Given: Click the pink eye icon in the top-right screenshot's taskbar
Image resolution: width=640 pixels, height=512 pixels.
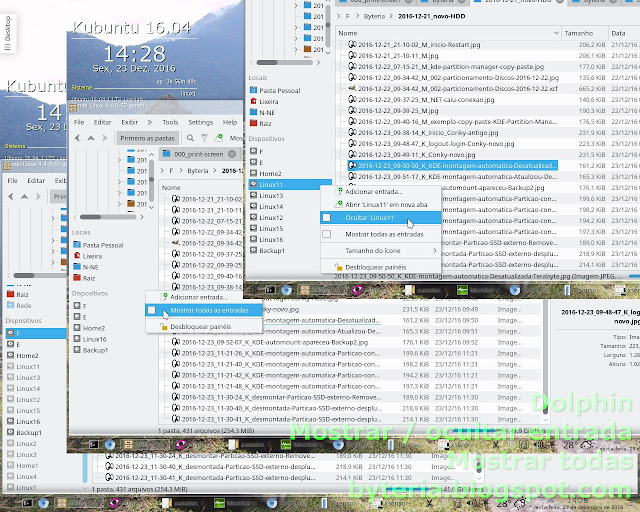Looking at the screenshot, I should tap(358, 290).
